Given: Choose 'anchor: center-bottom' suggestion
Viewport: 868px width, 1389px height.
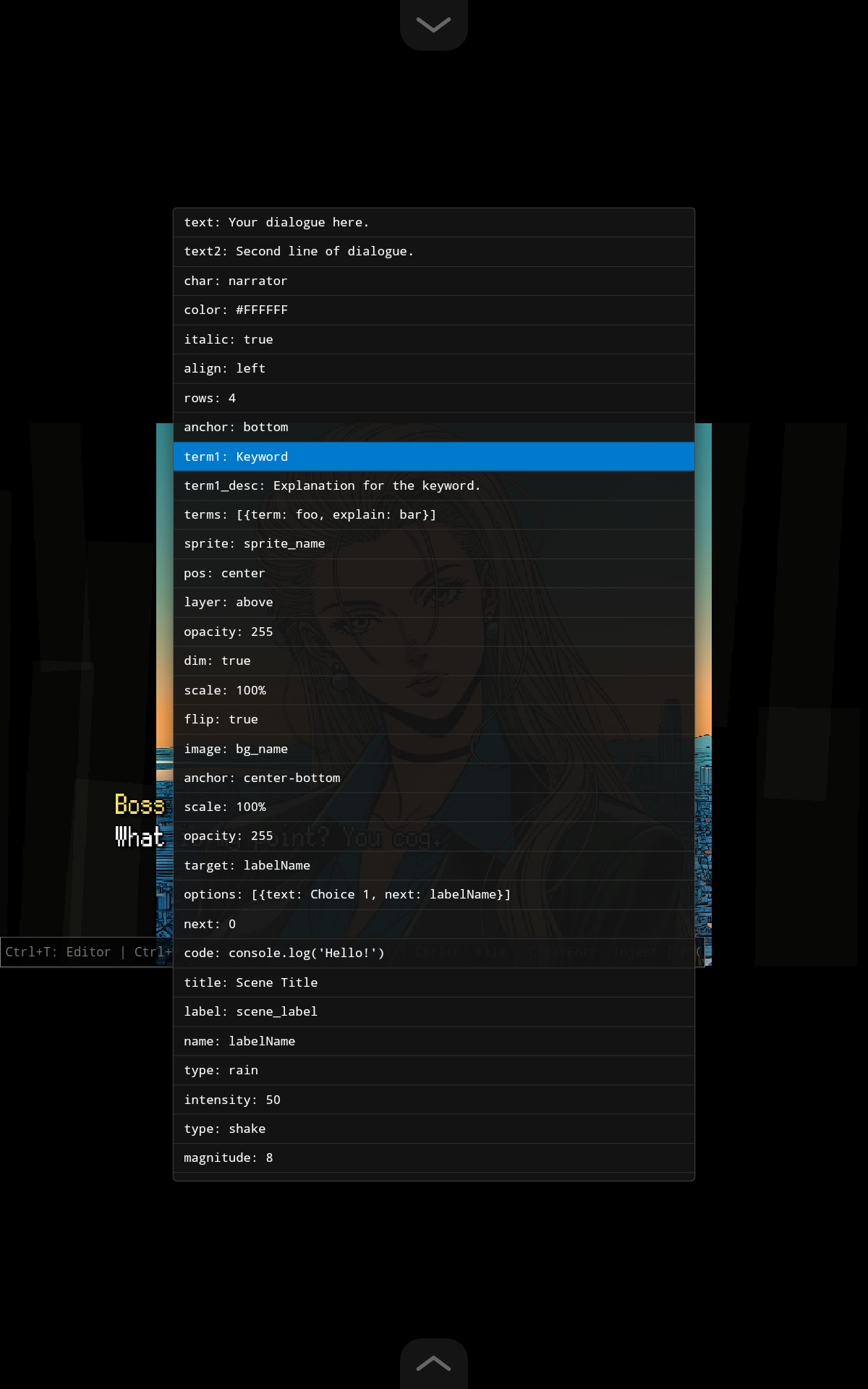Looking at the screenshot, I should coord(434,778).
